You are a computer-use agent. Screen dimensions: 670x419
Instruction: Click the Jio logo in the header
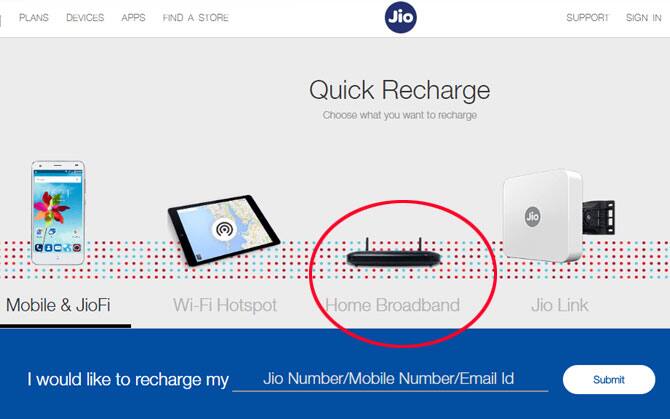tap(400, 18)
